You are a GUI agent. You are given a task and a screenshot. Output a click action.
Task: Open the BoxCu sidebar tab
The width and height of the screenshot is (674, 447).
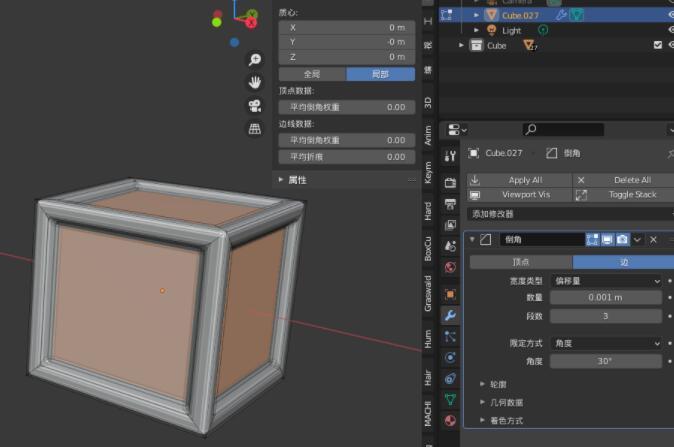428,248
